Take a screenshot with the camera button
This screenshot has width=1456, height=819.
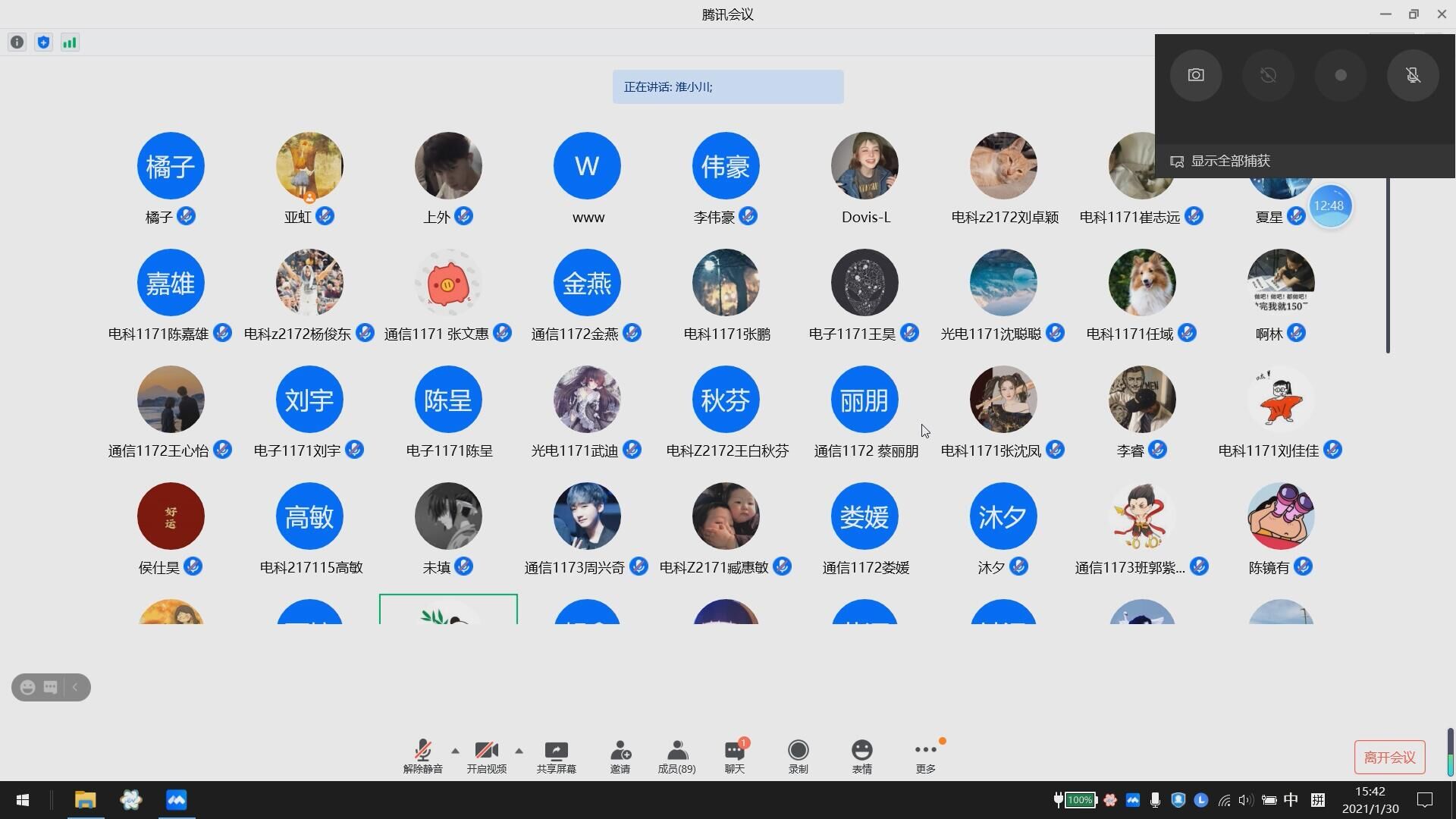click(x=1195, y=75)
